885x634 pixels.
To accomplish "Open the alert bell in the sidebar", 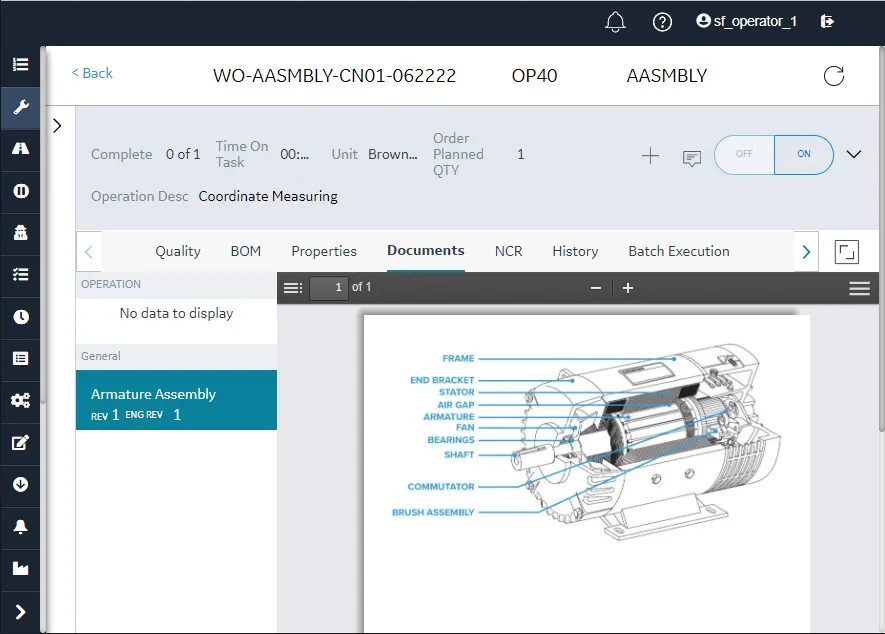I will pyautogui.click(x=20, y=527).
